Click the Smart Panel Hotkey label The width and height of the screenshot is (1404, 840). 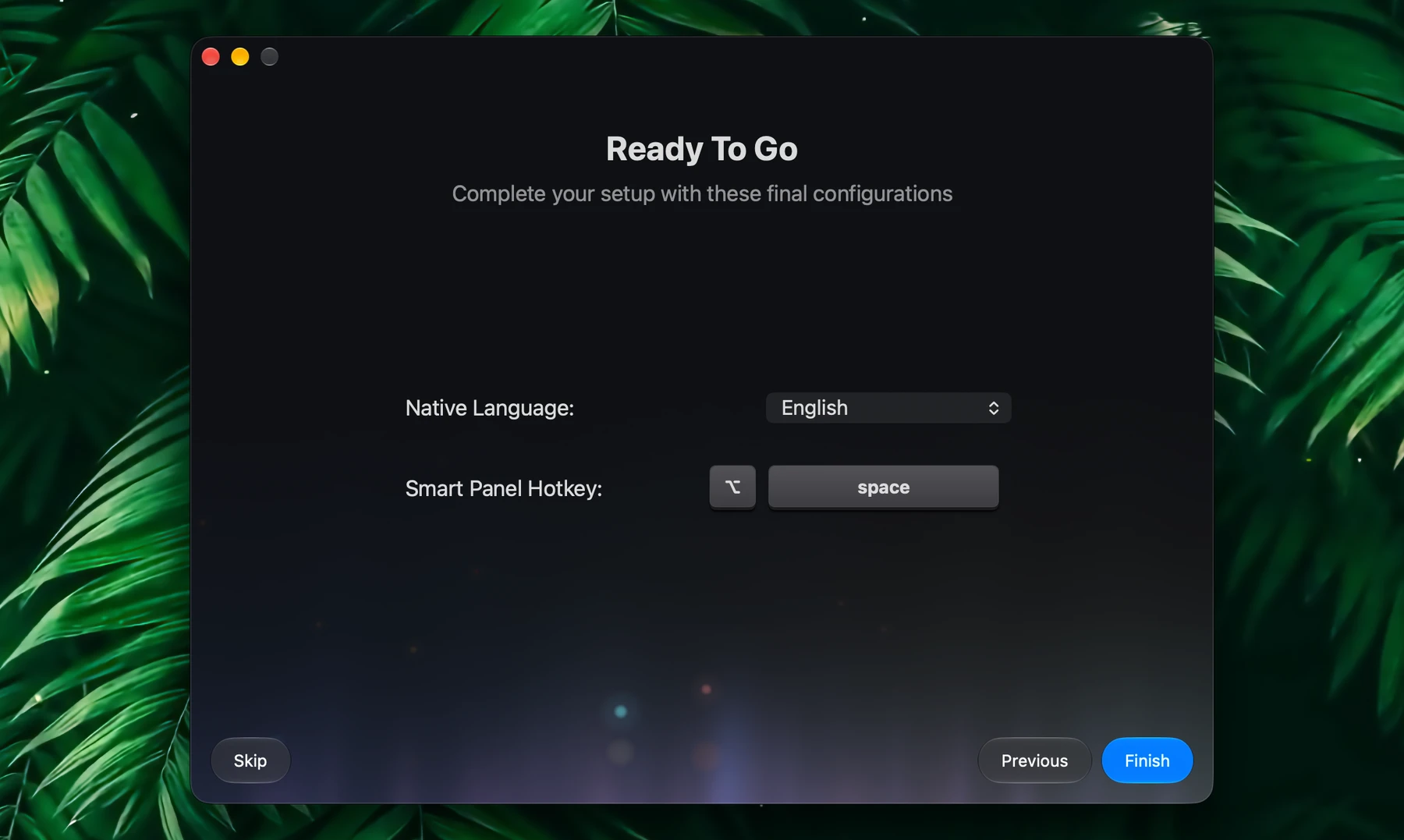point(504,488)
